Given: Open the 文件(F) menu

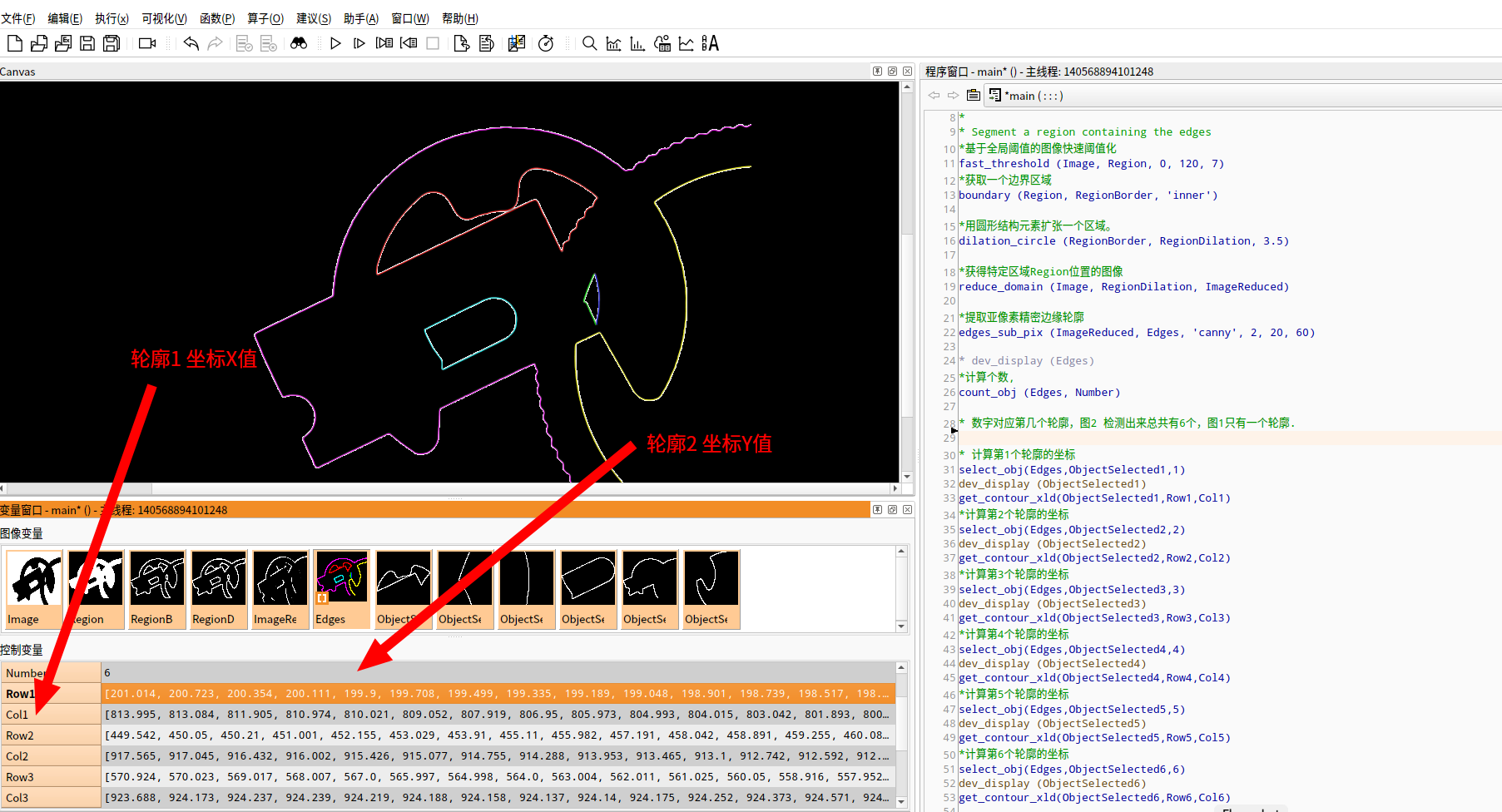Looking at the screenshot, I should [x=17, y=18].
